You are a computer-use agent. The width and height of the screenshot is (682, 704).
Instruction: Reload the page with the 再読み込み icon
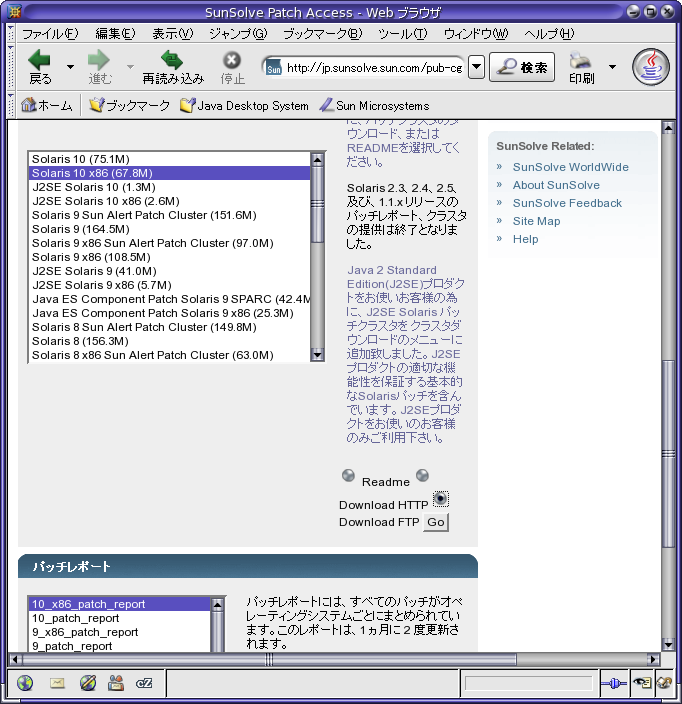[x=172, y=60]
